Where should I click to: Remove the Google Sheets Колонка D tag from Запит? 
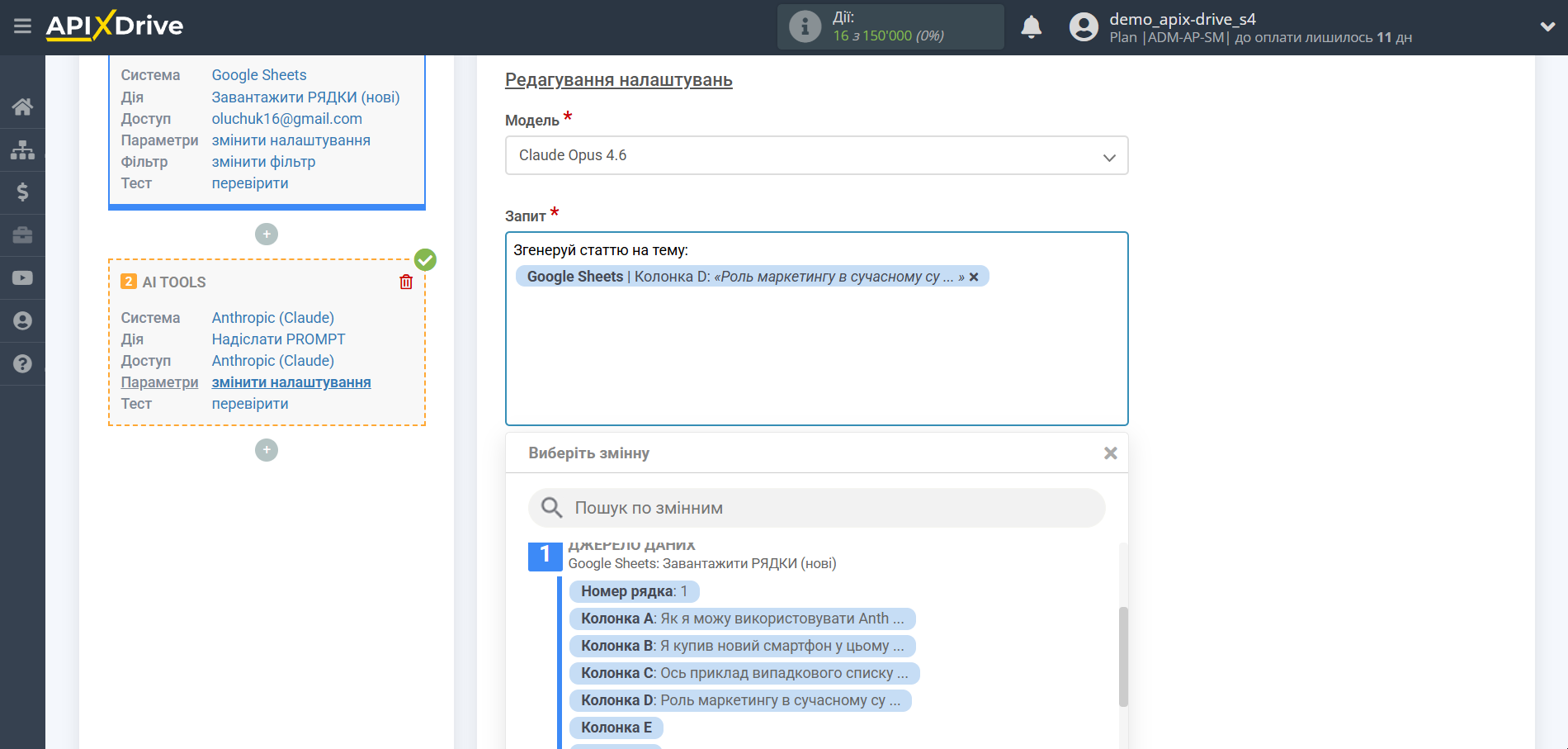click(974, 277)
